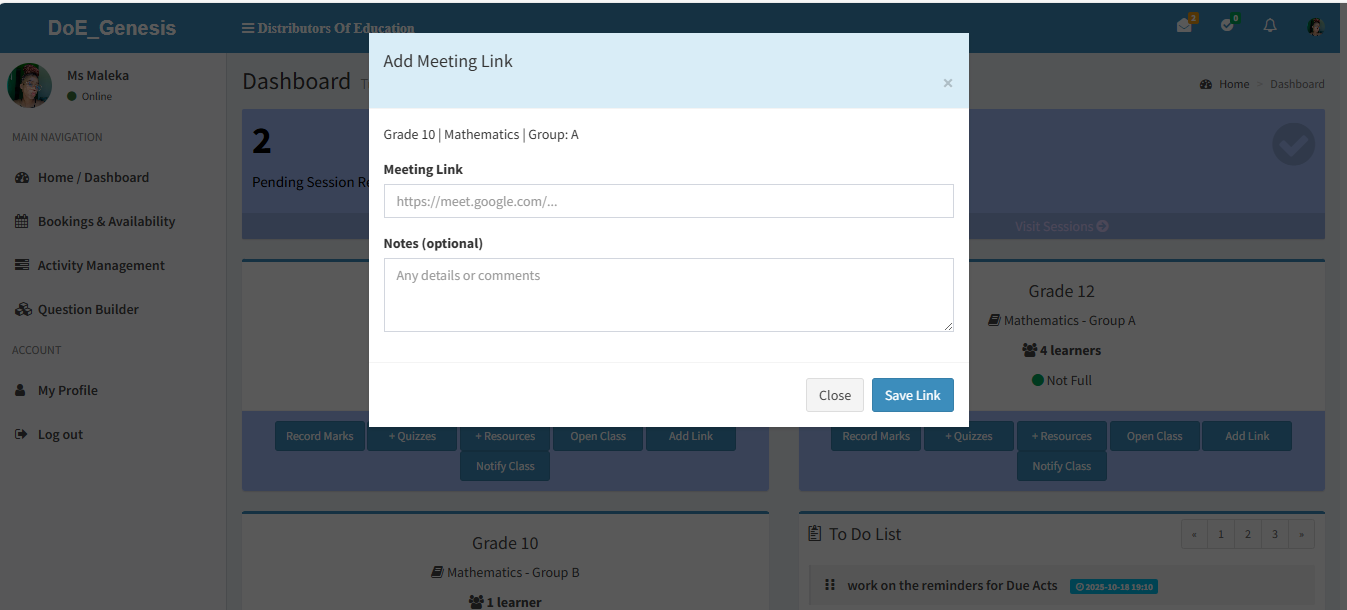Click Log out in the sidebar
1347x610 pixels.
[x=60, y=434]
